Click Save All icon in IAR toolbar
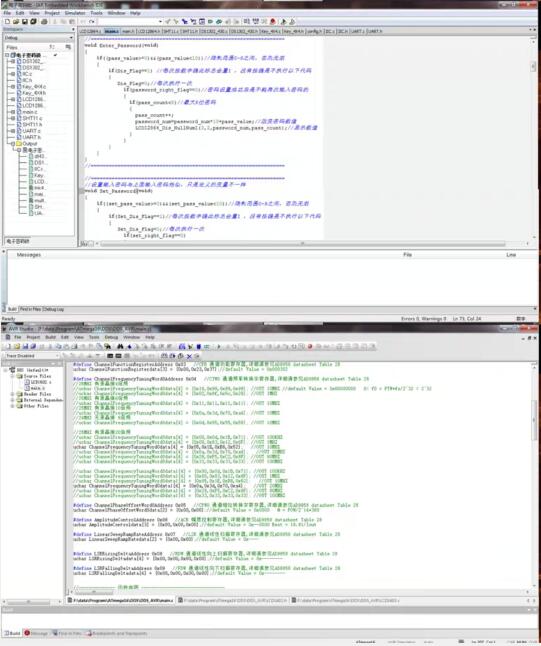541x646 pixels. coord(33,21)
